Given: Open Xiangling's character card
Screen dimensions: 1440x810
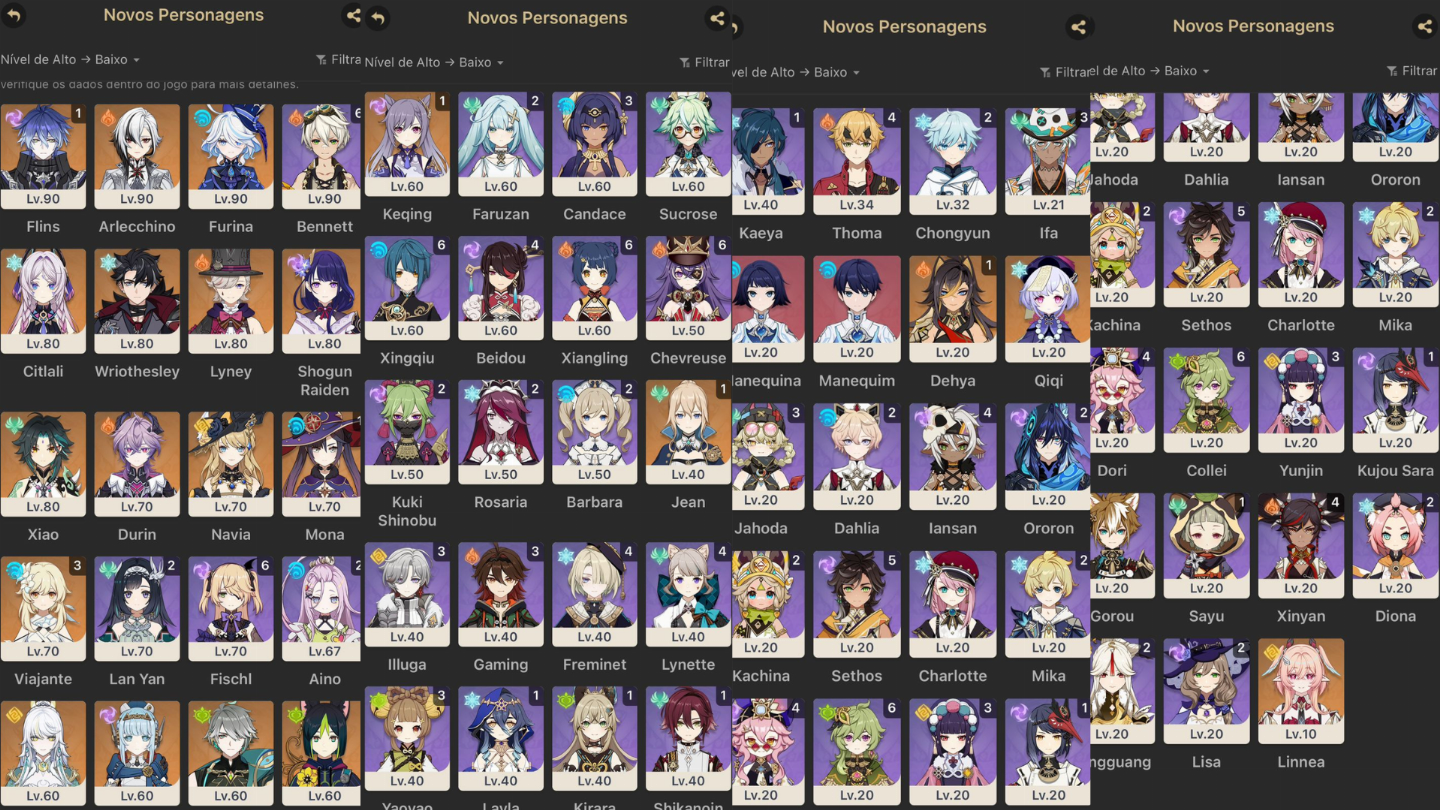Looking at the screenshot, I should [595, 288].
